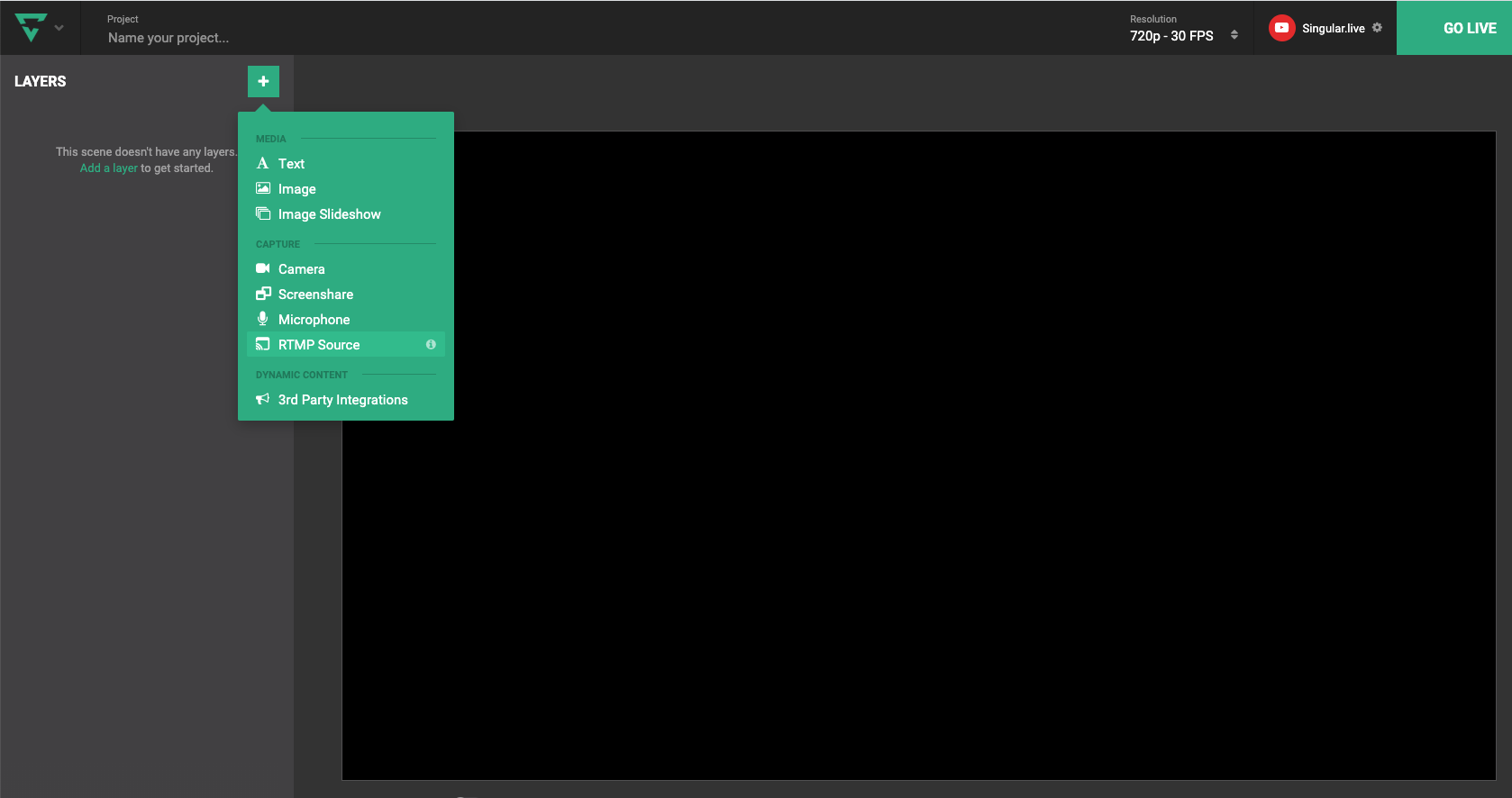The width and height of the screenshot is (1512, 798).
Task: Click the Singular.live destination label
Action: pos(1334,29)
